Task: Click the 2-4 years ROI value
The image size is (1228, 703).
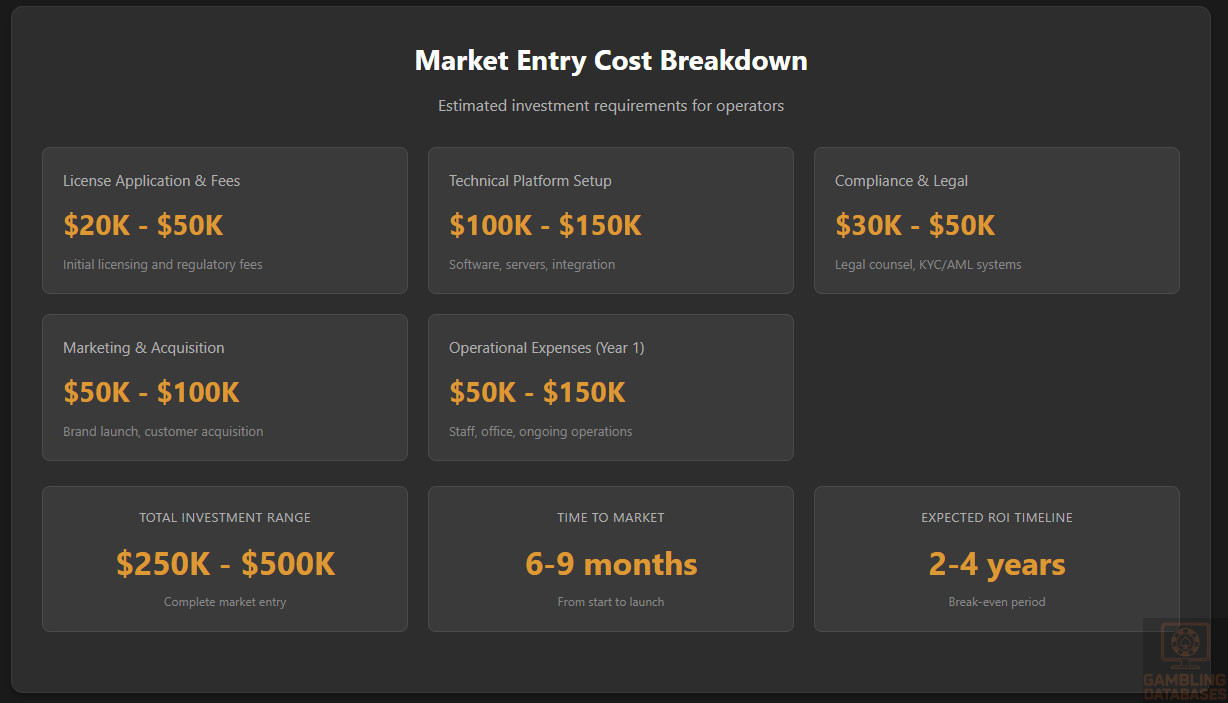Action: coord(997,564)
